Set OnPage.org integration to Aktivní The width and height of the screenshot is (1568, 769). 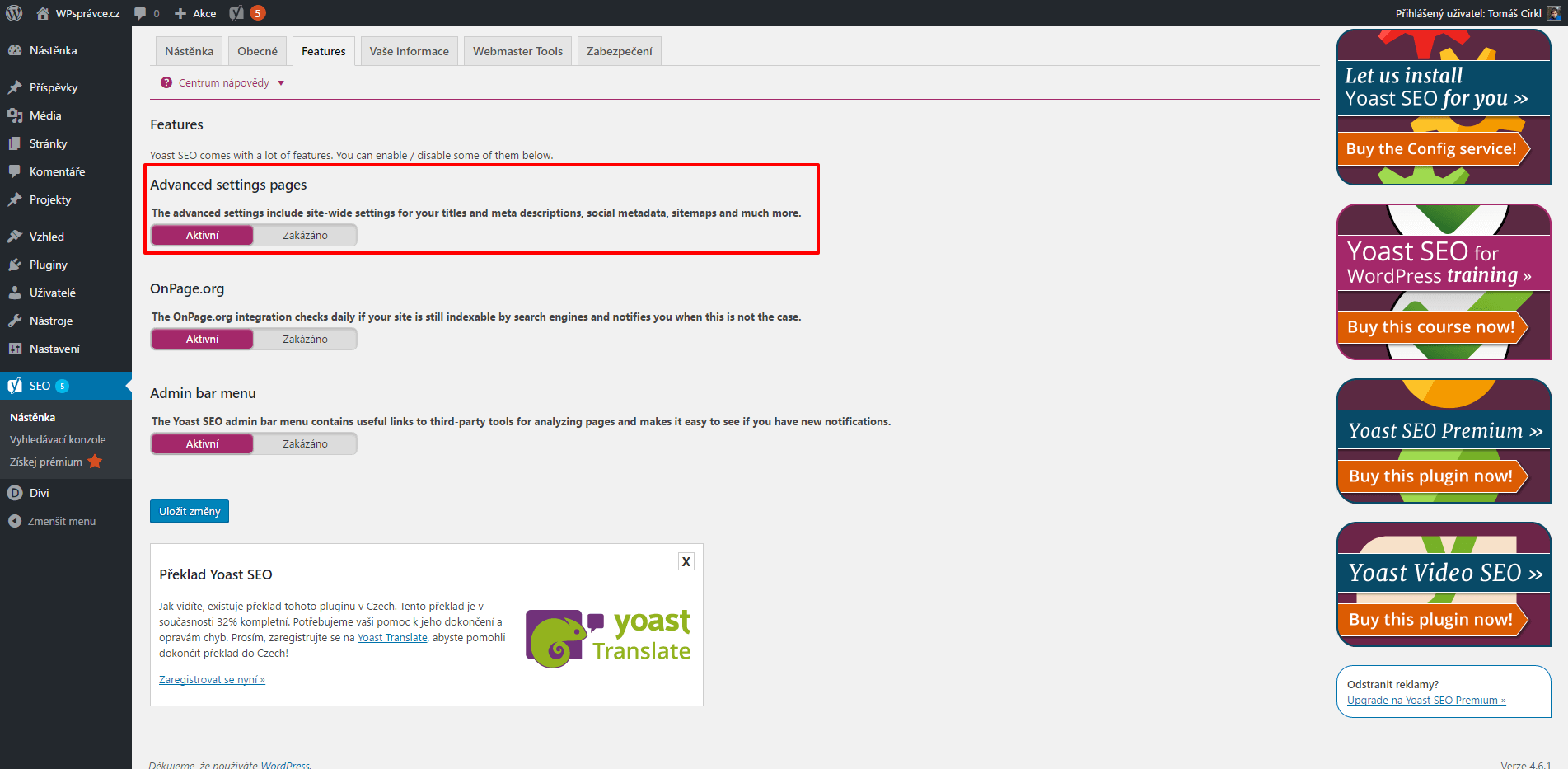coord(203,340)
